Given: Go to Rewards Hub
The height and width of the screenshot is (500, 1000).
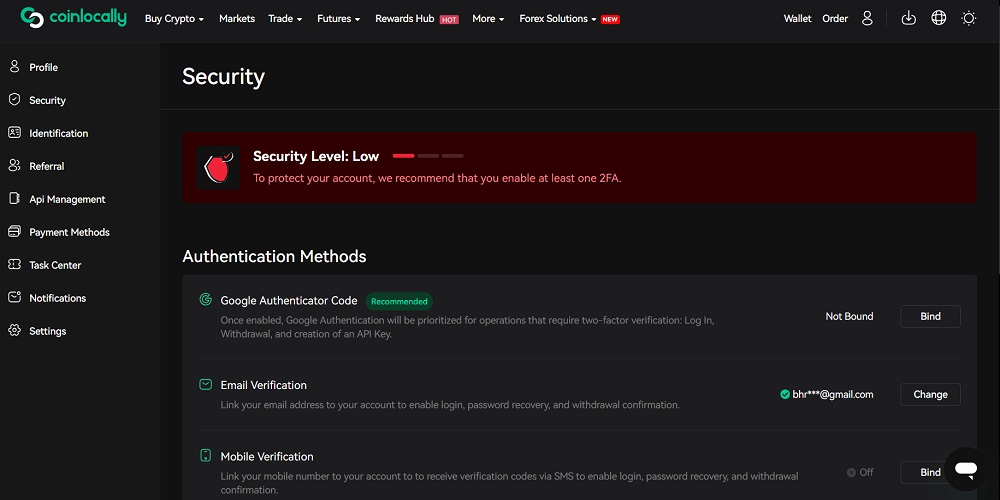Looking at the screenshot, I should [x=405, y=19].
